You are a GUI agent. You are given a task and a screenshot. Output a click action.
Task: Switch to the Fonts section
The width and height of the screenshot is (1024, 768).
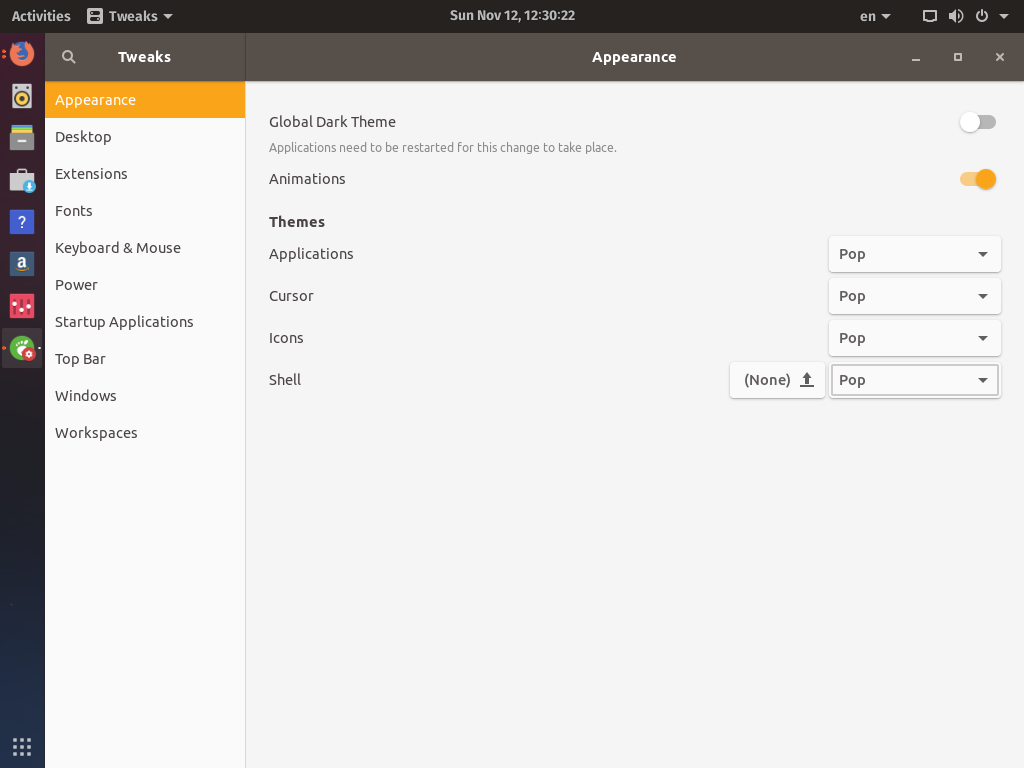tap(74, 211)
